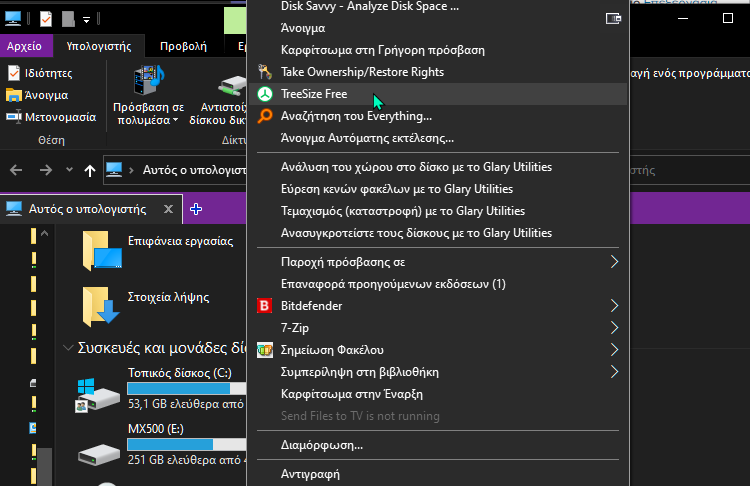Click the Bitdefender red B icon

265,306
